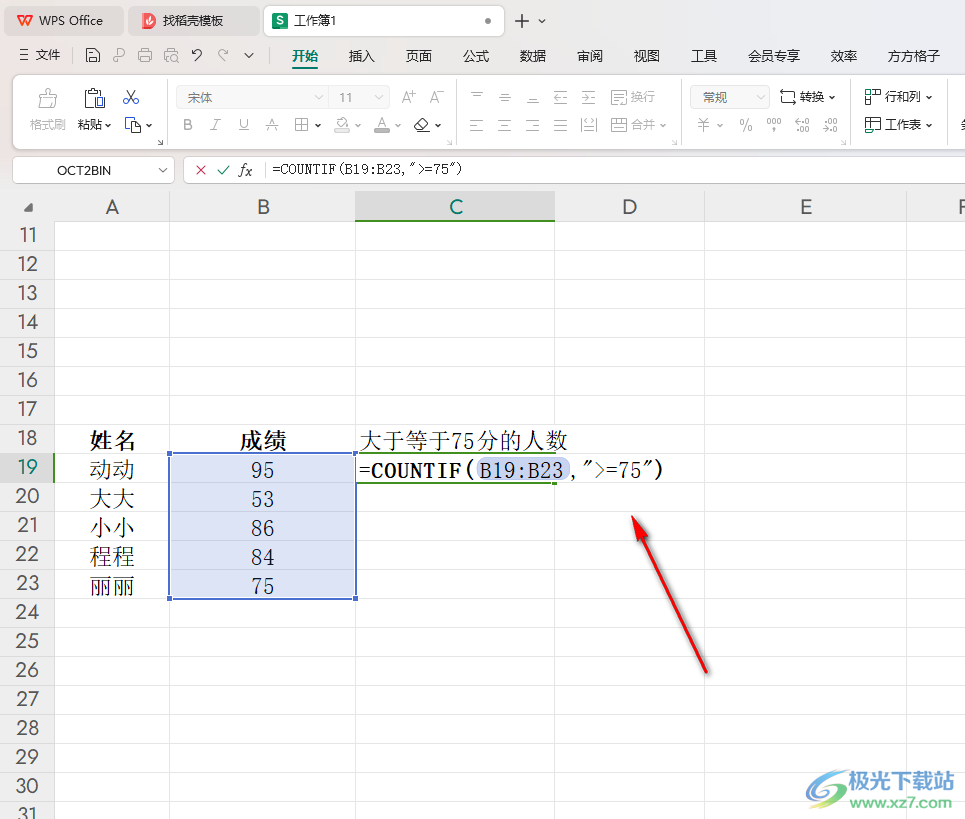Switch to the 审阅 review tab
965x819 pixels.
tap(590, 56)
